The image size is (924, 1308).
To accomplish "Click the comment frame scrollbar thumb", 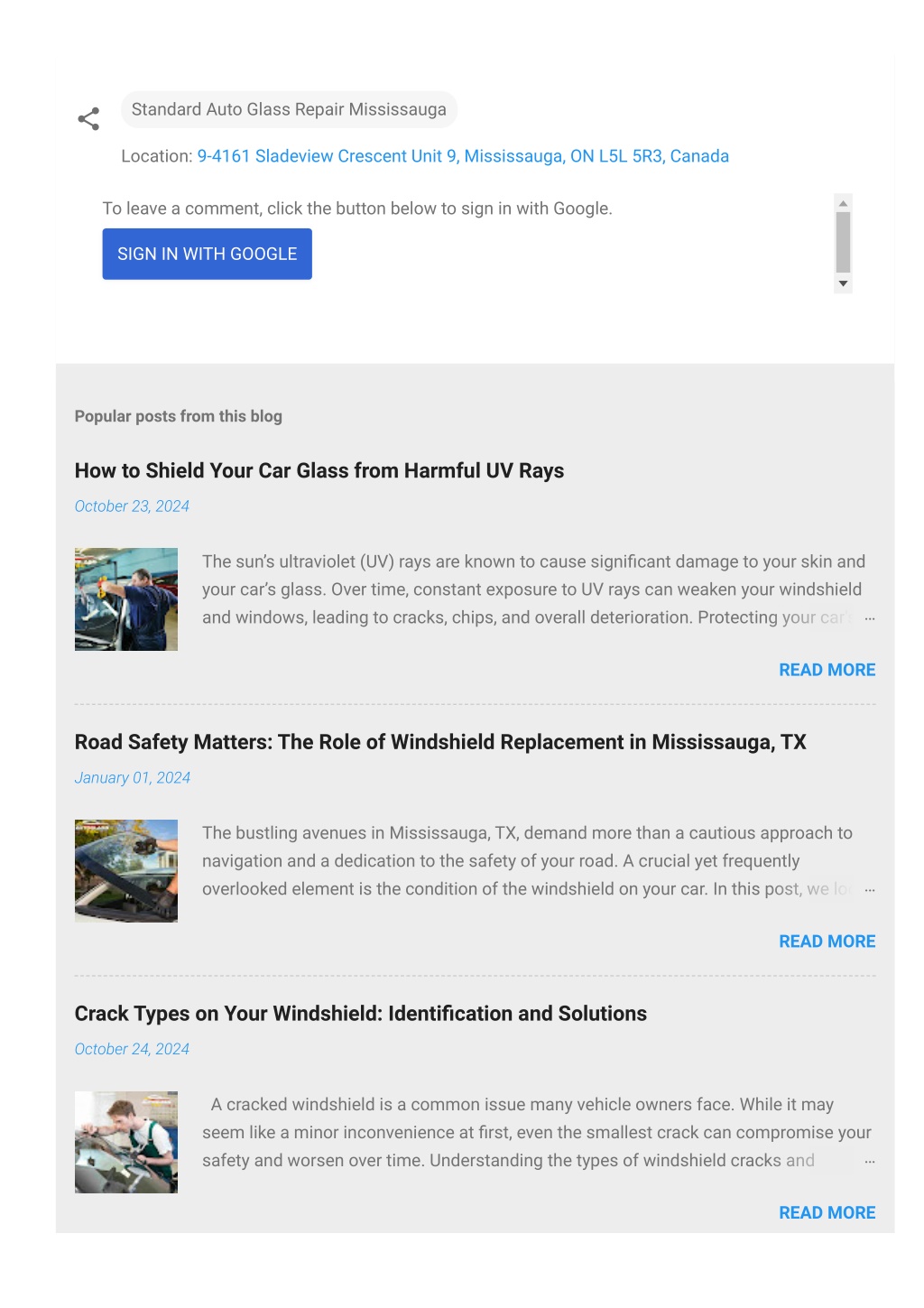I will pyautogui.click(x=843, y=242).
